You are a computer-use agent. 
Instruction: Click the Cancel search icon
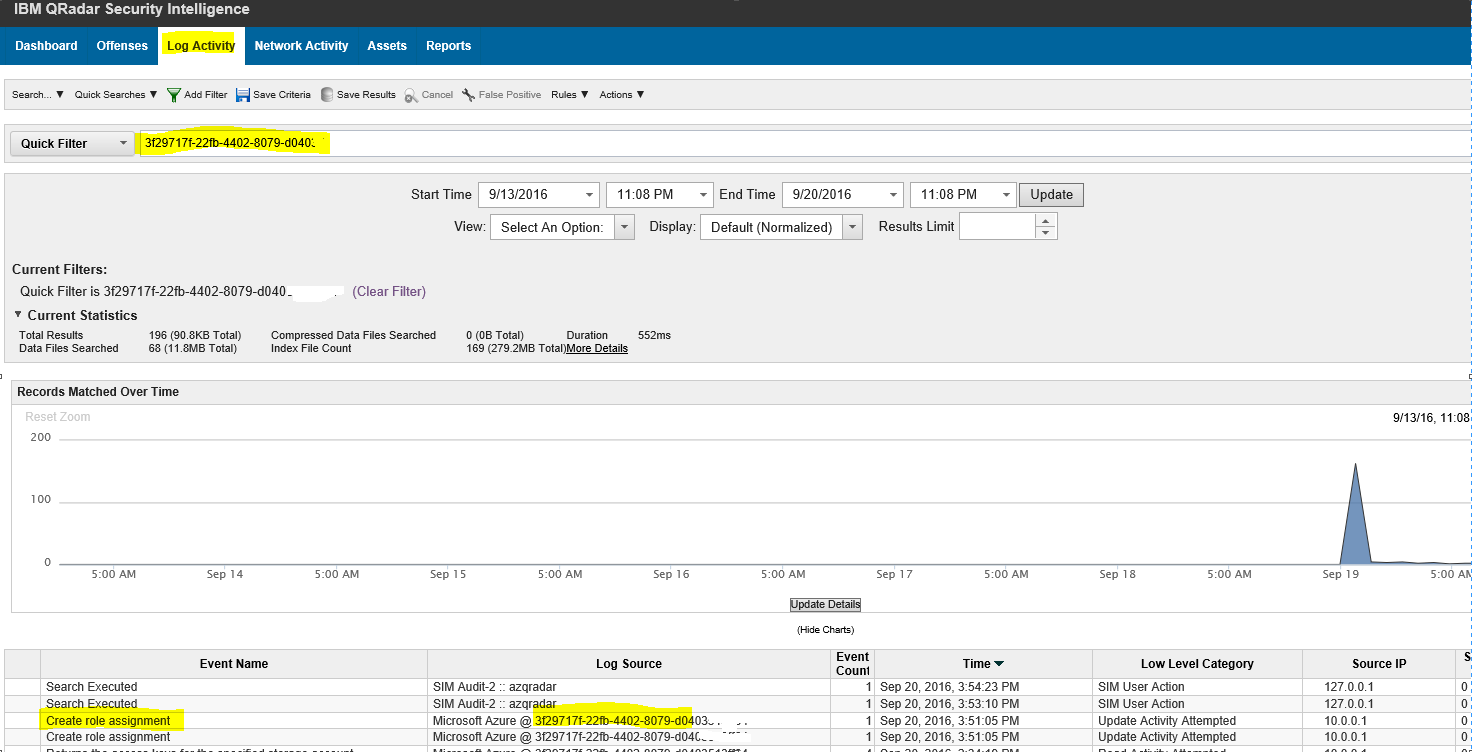pos(411,95)
